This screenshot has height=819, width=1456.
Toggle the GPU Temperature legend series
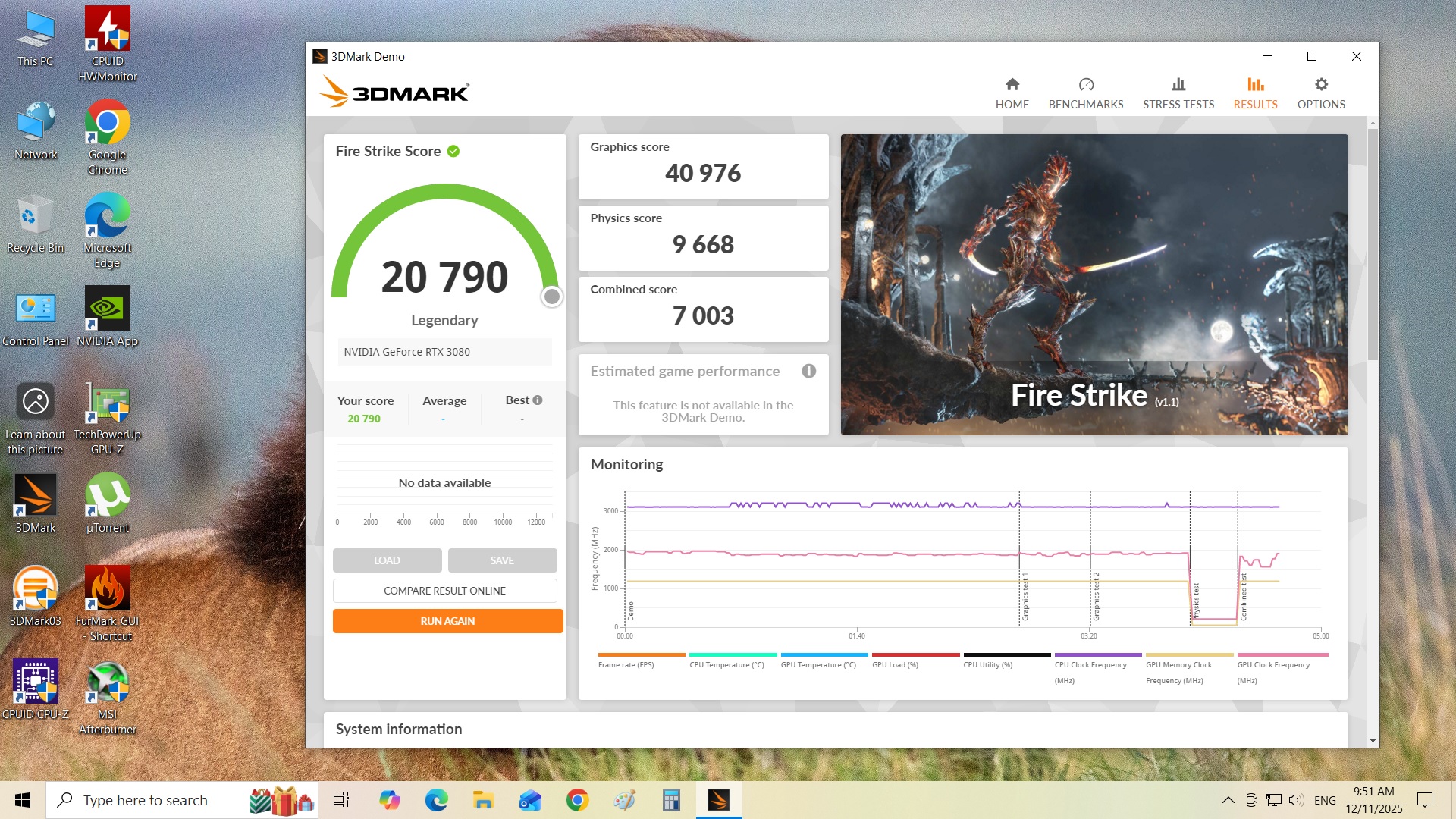click(817, 664)
